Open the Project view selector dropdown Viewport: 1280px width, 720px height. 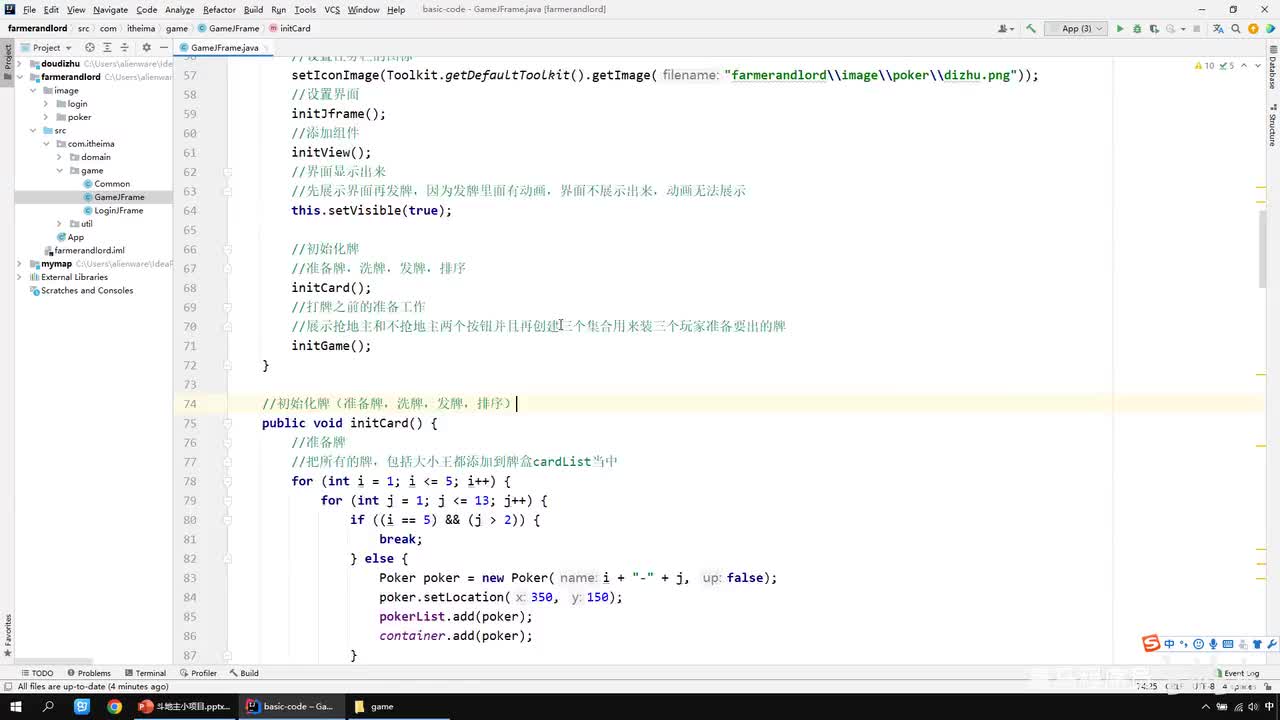point(45,47)
